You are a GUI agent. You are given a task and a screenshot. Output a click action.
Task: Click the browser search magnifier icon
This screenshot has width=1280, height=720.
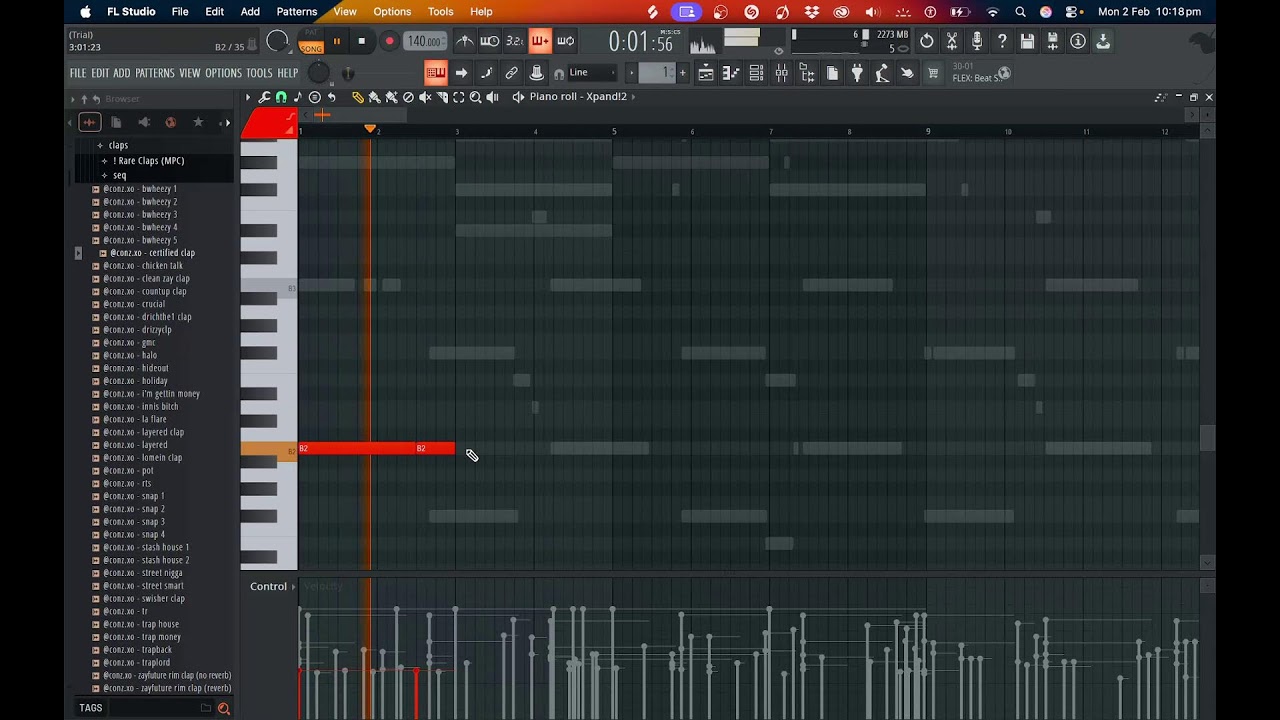click(x=224, y=708)
